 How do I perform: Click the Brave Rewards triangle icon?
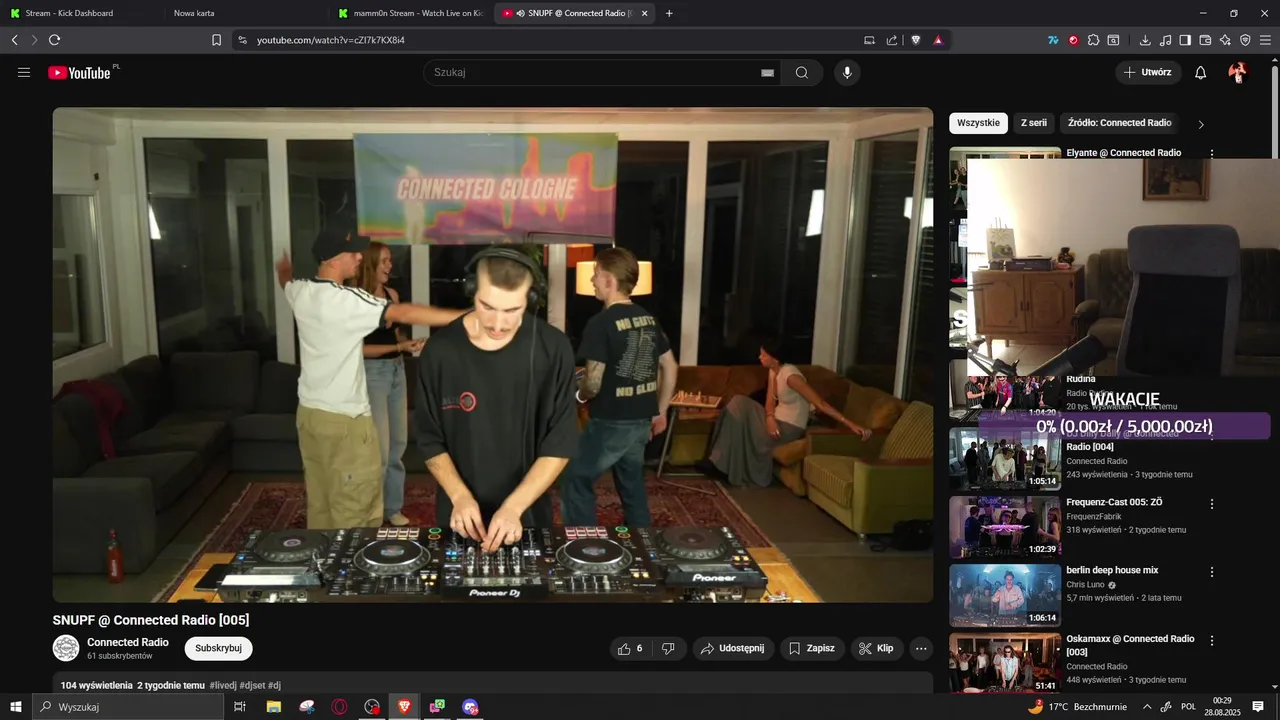click(938, 40)
